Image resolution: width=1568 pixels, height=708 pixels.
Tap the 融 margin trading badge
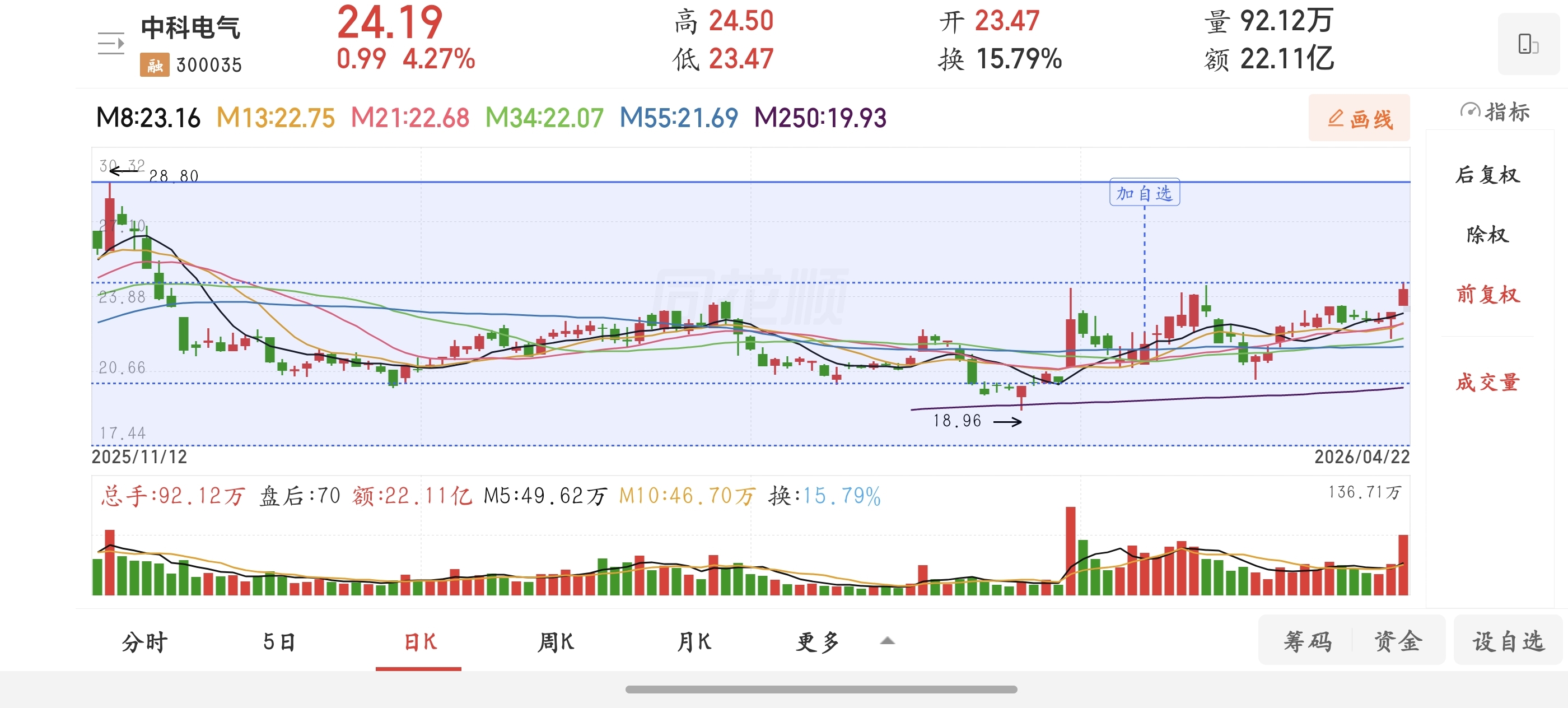155,64
